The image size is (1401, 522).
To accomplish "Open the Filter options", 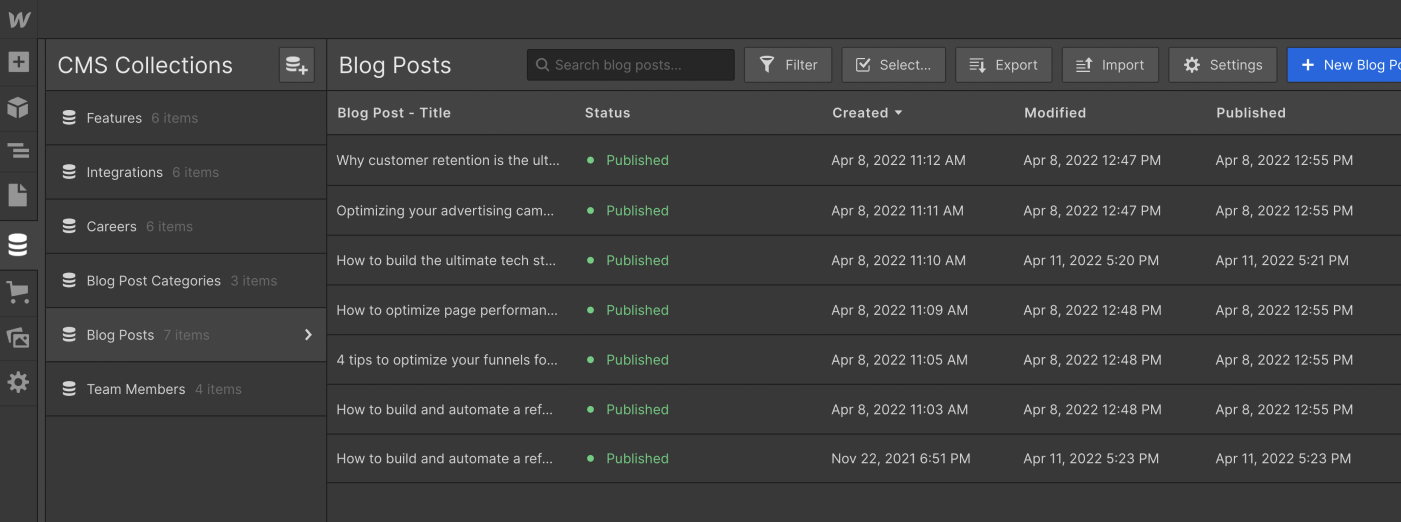I will (x=788, y=65).
